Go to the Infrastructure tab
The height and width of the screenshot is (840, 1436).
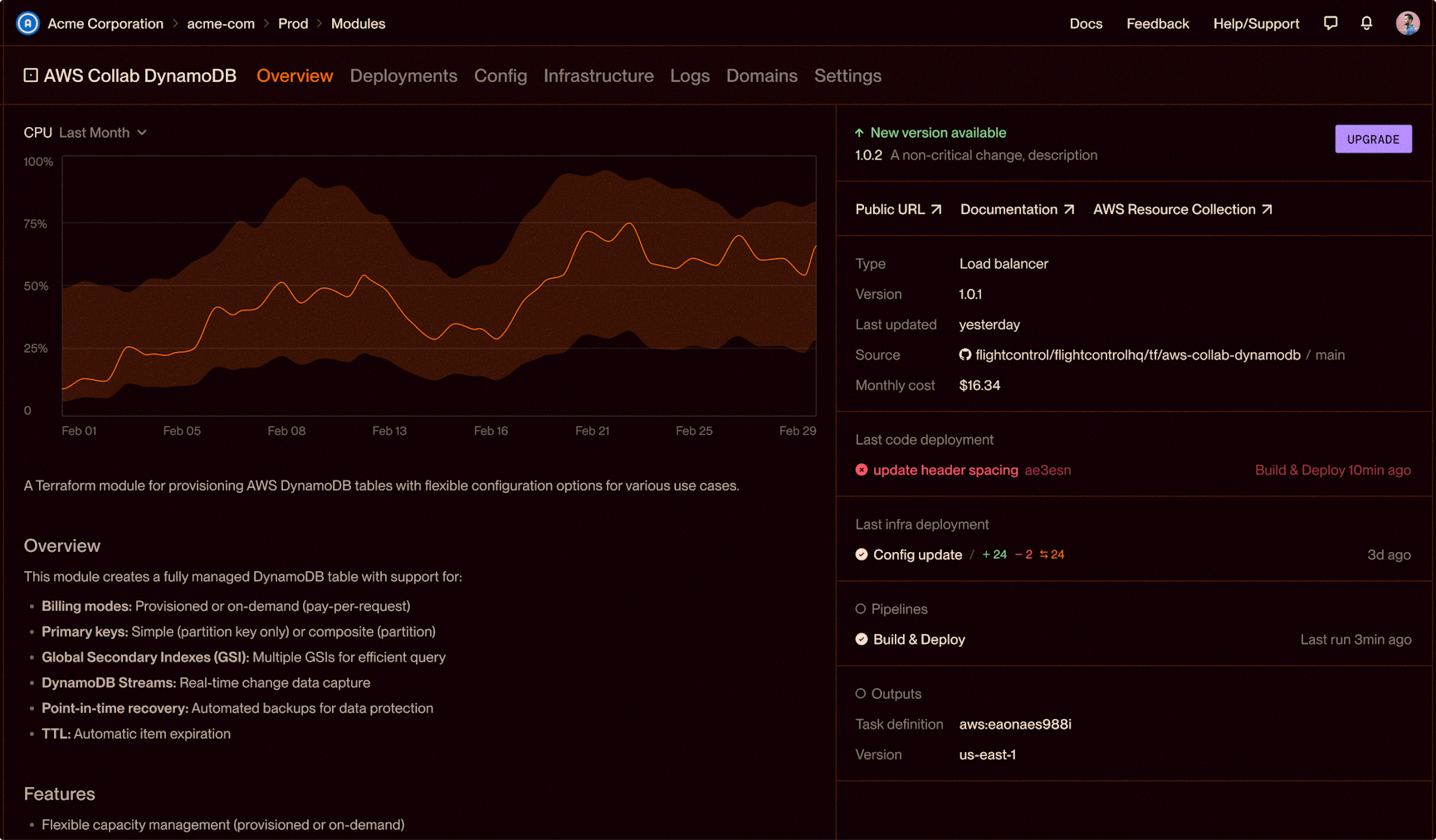[598, 76]
